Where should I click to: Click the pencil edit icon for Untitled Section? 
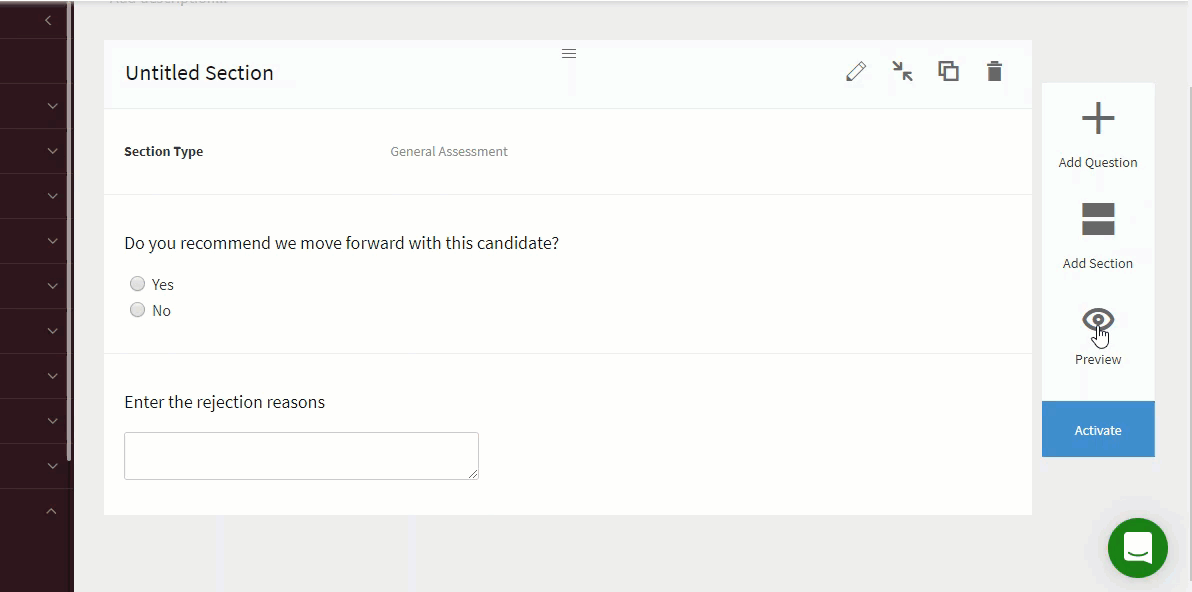(x=856, y=71)
